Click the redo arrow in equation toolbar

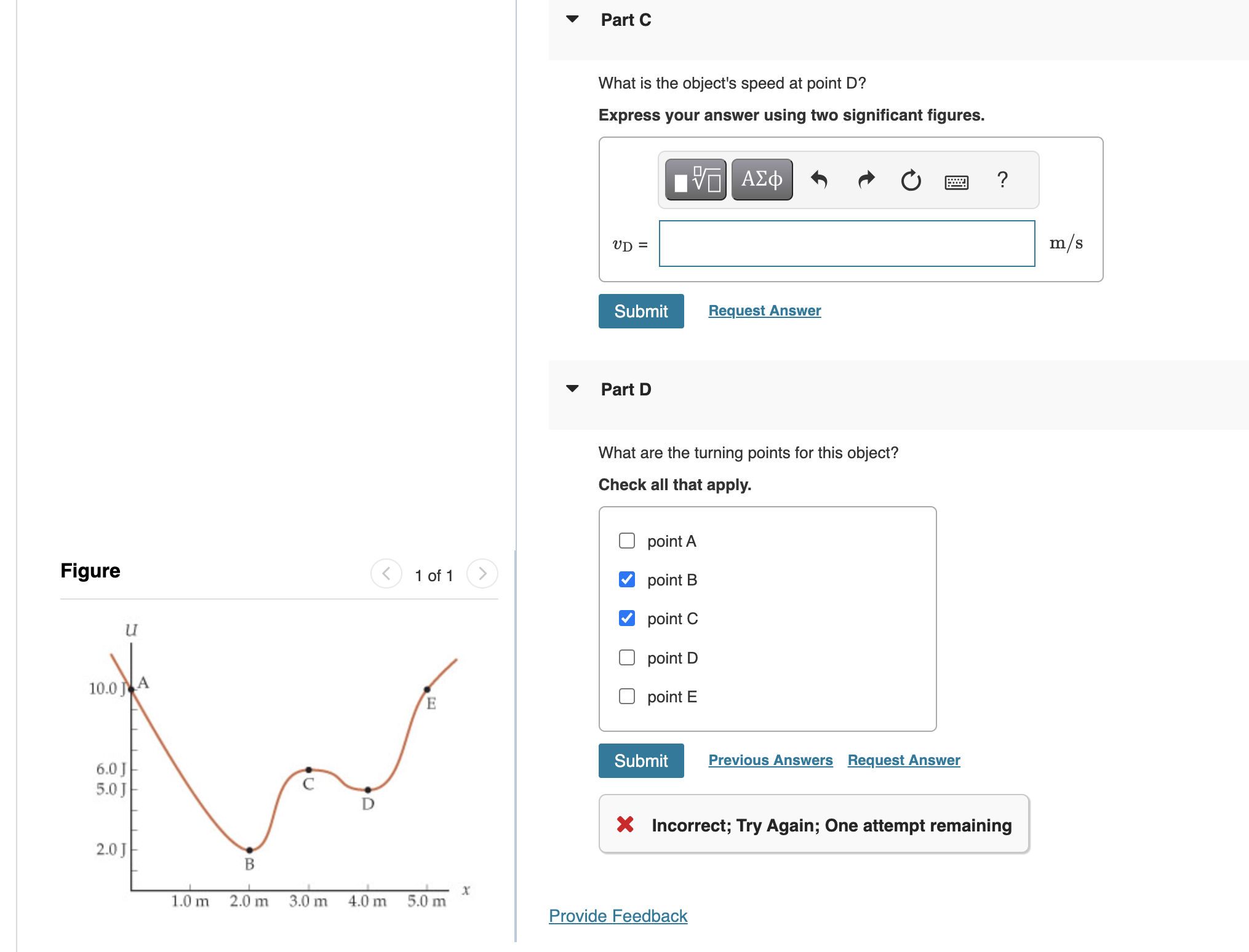coord(866,179)
